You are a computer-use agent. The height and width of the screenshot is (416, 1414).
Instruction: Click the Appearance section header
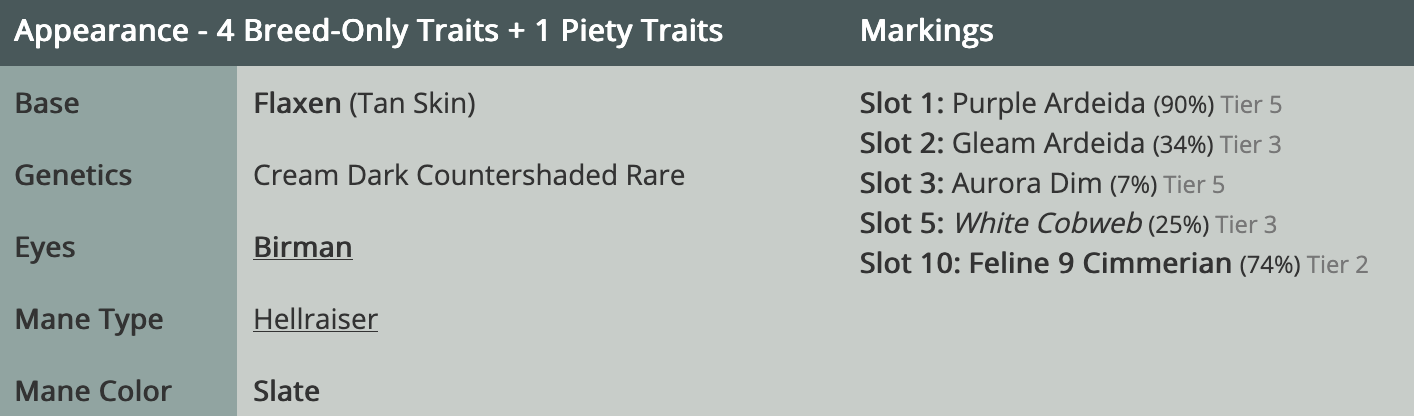click(368, 31)
